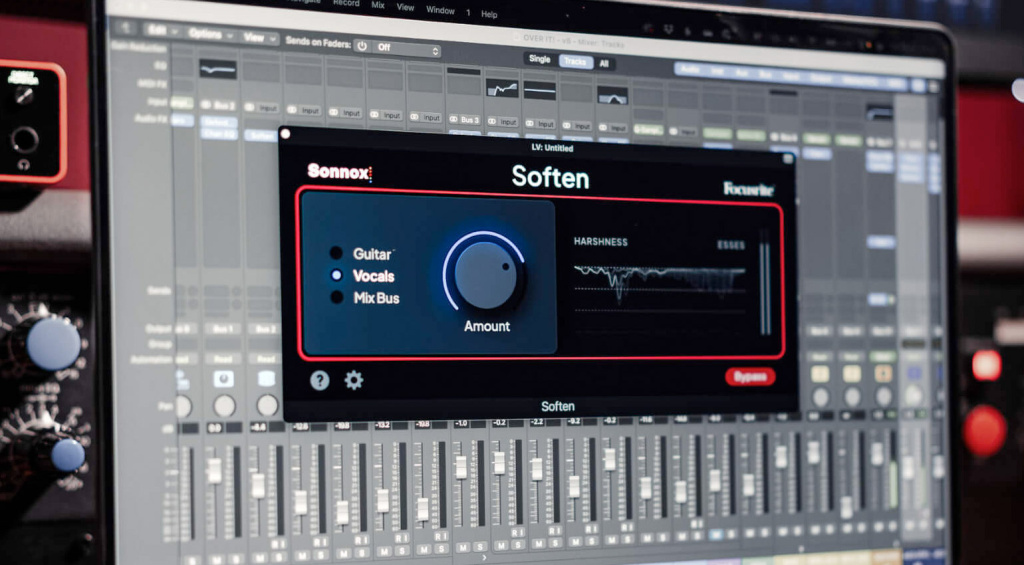Click the Focusrite logo in the plugin

[748, 189]
